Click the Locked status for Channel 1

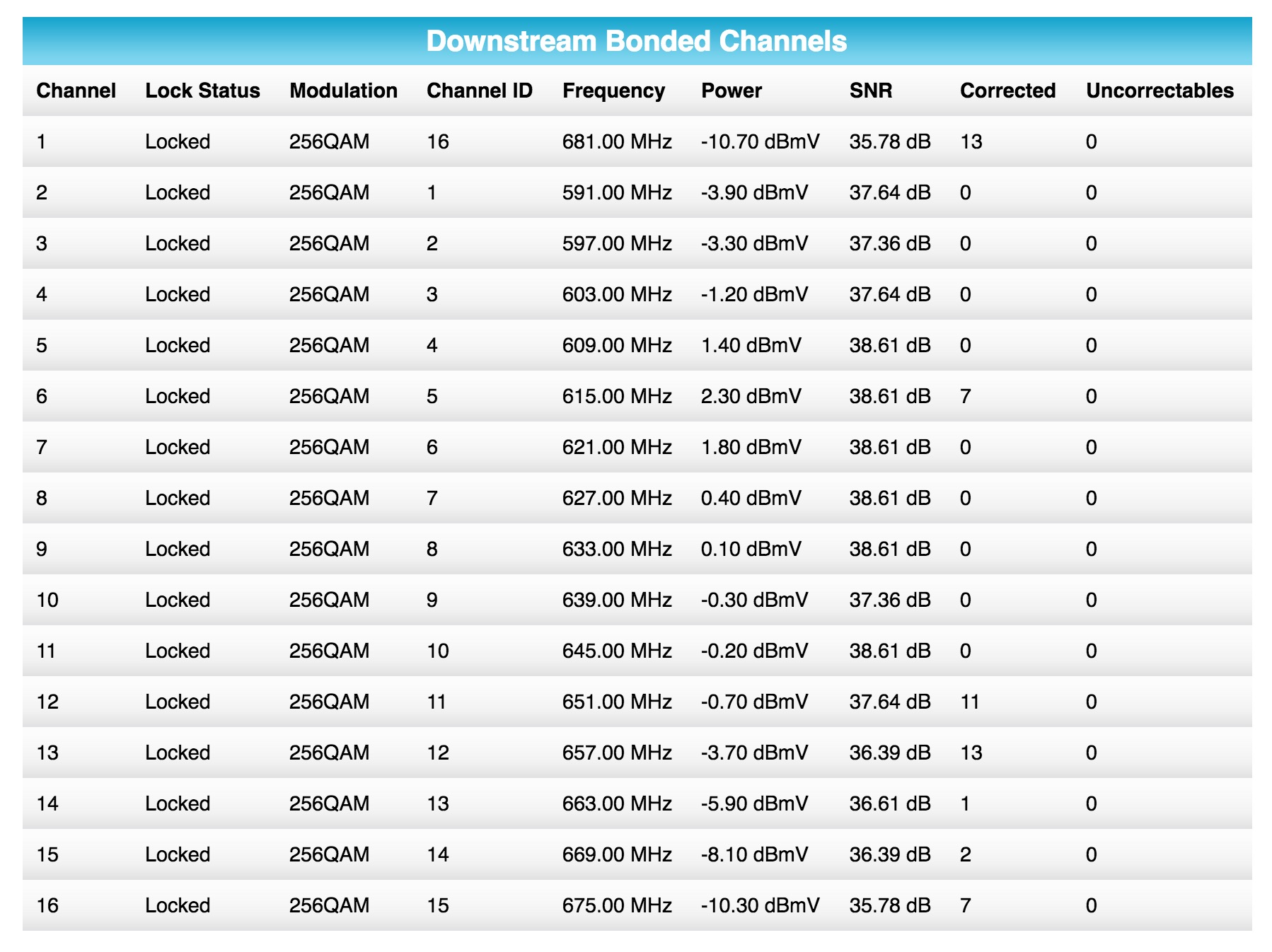tap(178, 141)
